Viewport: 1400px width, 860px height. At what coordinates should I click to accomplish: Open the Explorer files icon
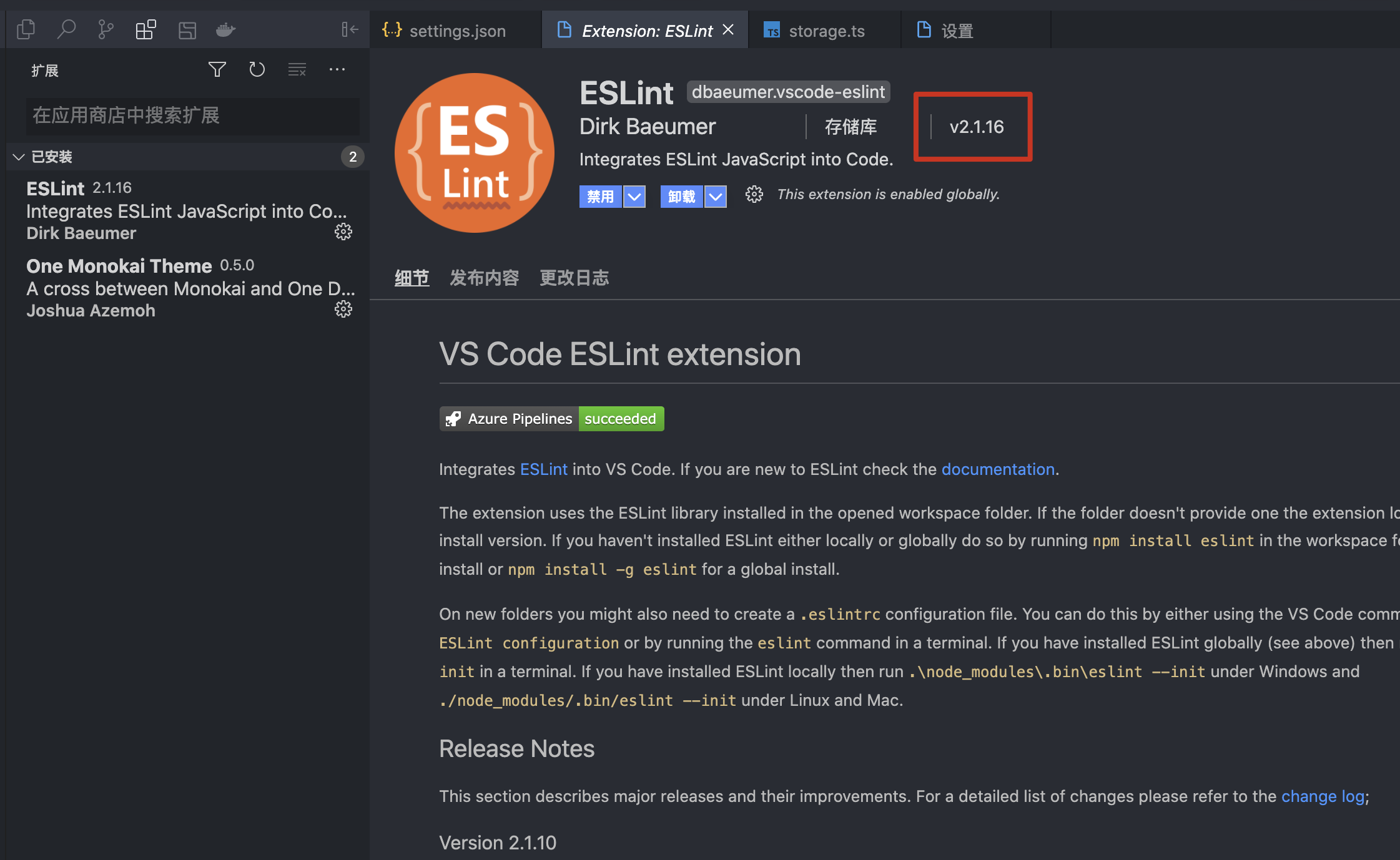tap(26, 29)
